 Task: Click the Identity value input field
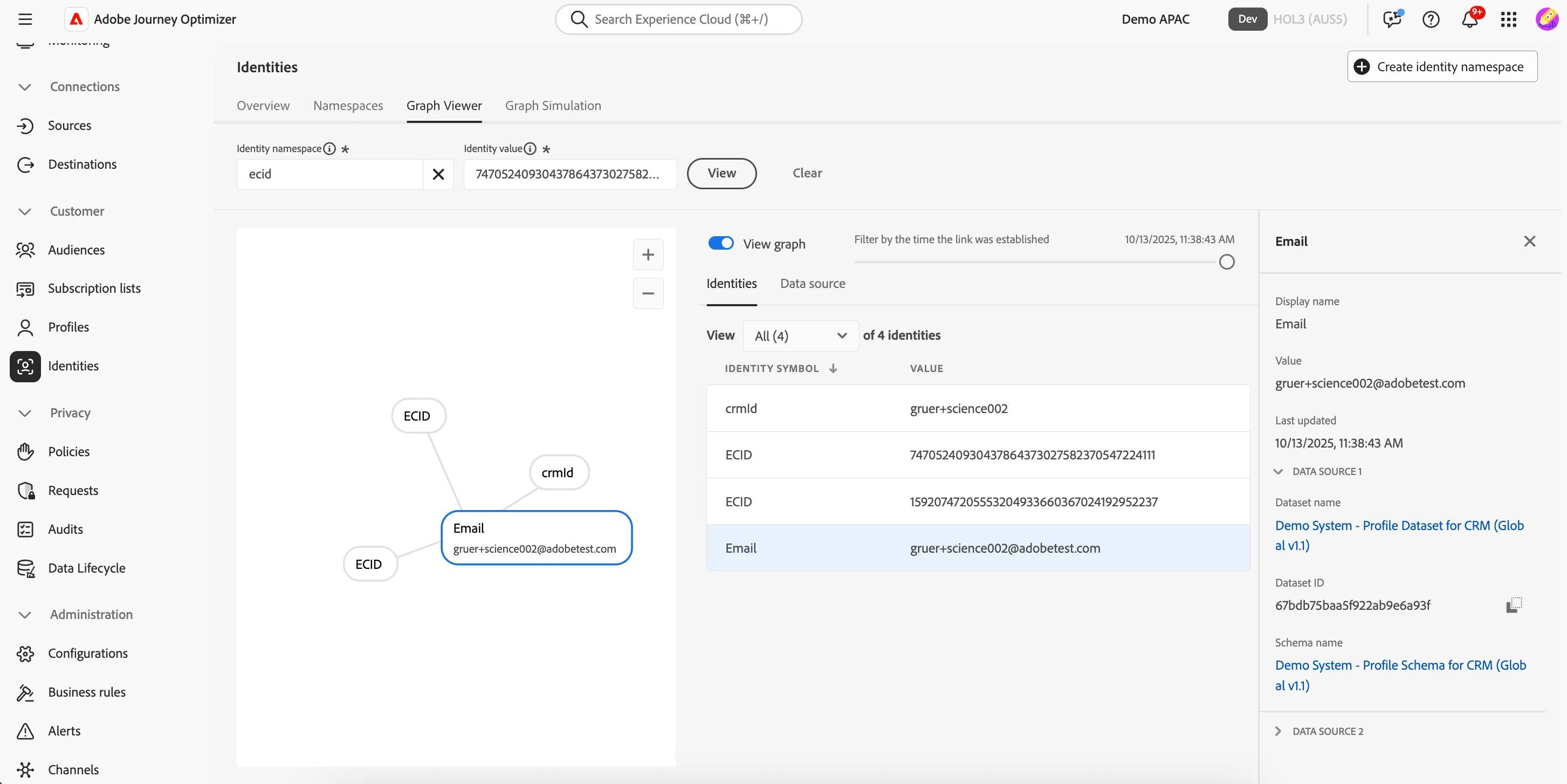570,175
